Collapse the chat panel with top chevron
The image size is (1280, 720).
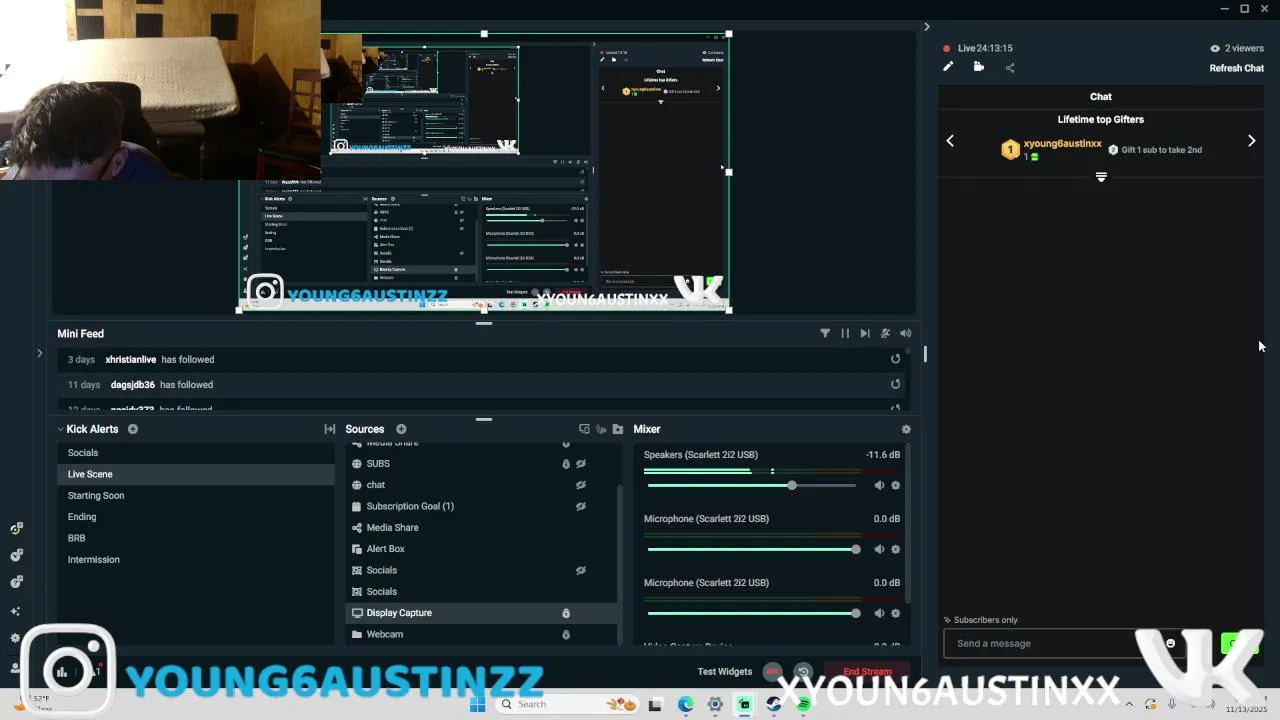click(926, 27)
